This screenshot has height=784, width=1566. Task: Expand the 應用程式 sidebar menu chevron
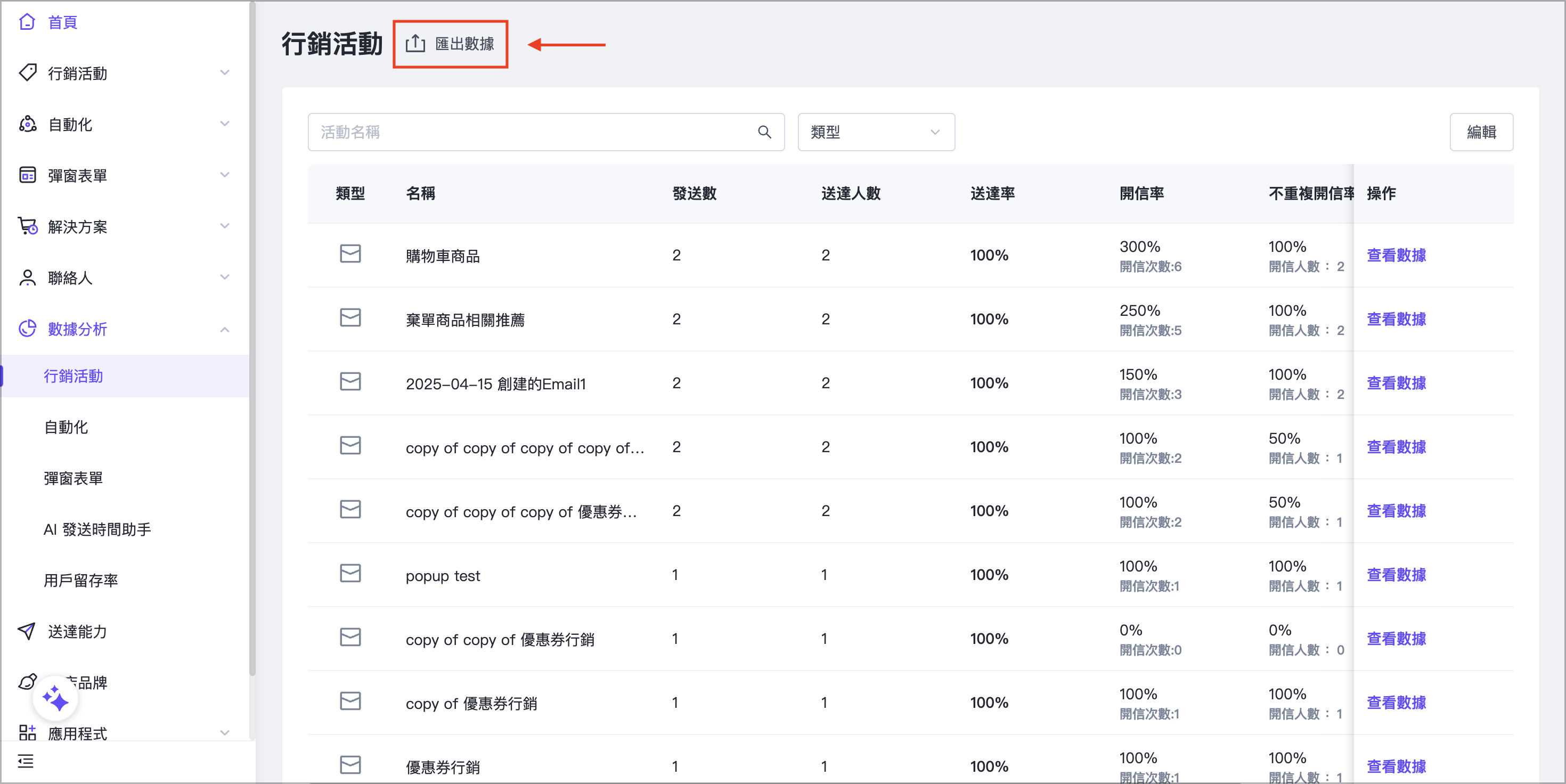coord(224,733)
